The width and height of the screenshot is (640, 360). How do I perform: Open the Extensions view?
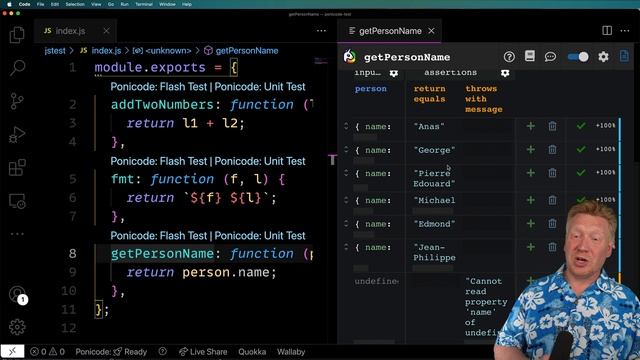(17, 168)
